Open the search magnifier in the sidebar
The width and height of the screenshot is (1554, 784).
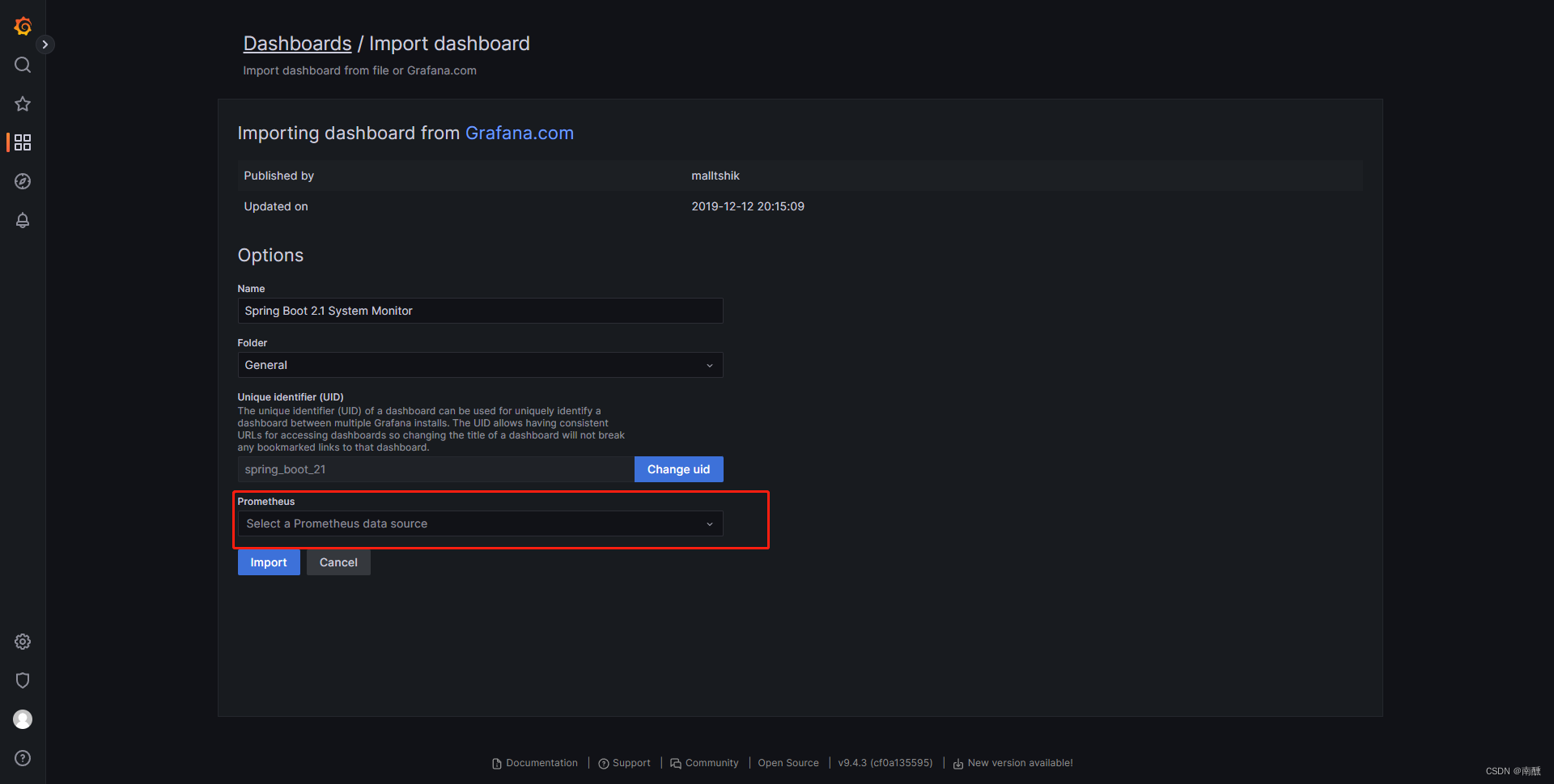(x=23, y=65)
